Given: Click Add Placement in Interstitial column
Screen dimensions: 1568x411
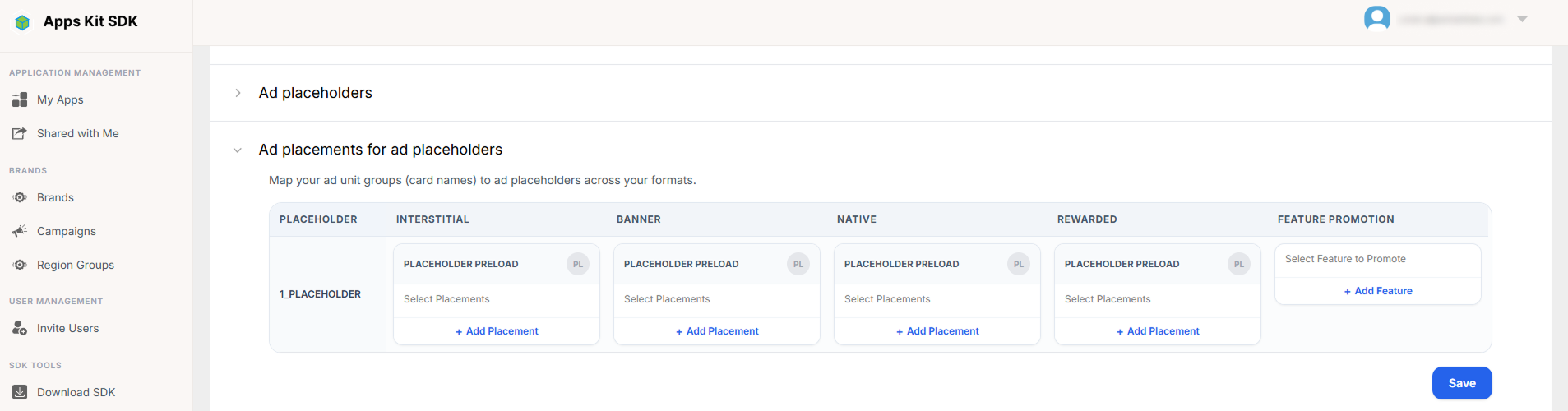Looking at the screenshot, I should [497, 331].
